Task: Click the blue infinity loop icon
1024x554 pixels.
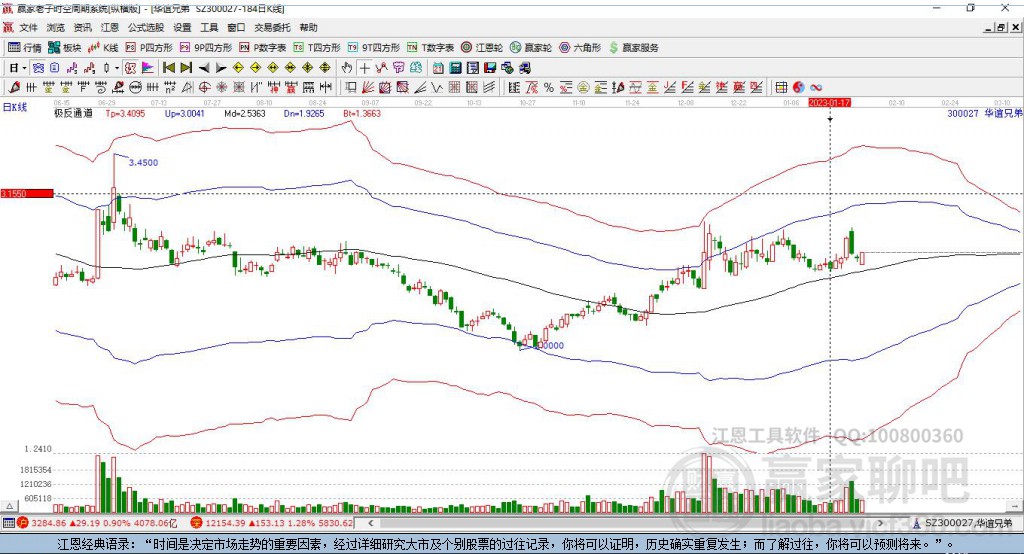Action: click(816, 88)
